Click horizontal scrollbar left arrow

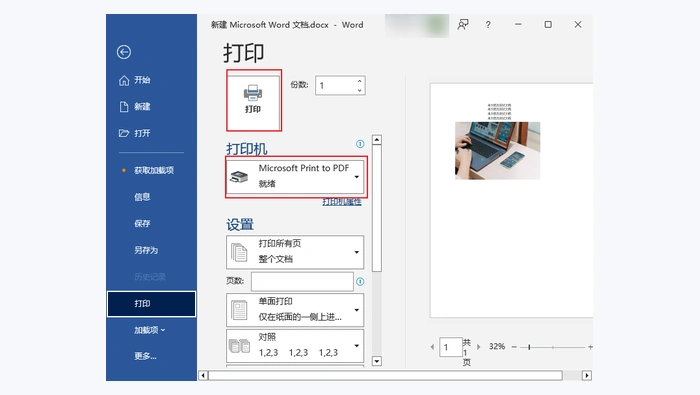click(x=203, y=375)
